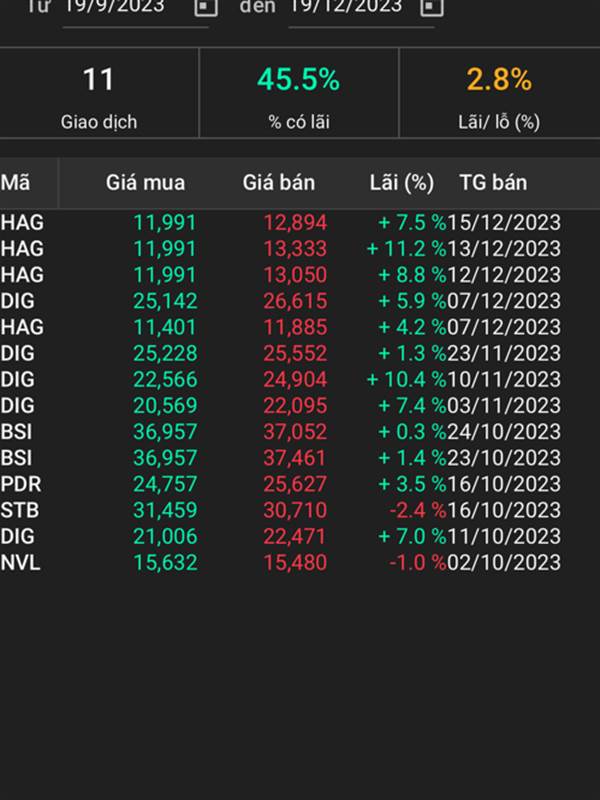Select the HAG row sold 13/12/2023
The height and width of the screenshot is (800, 600).
click(x=300, y=248)
